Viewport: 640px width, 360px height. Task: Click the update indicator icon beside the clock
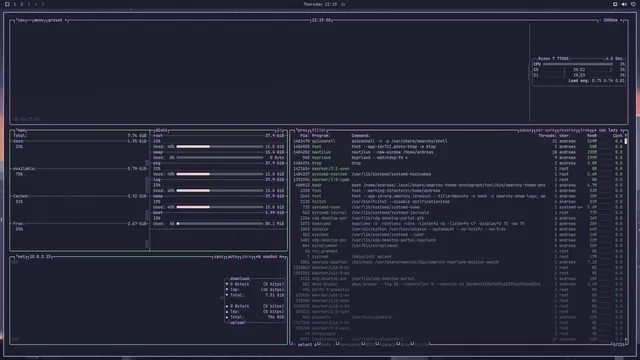[343, 4]
